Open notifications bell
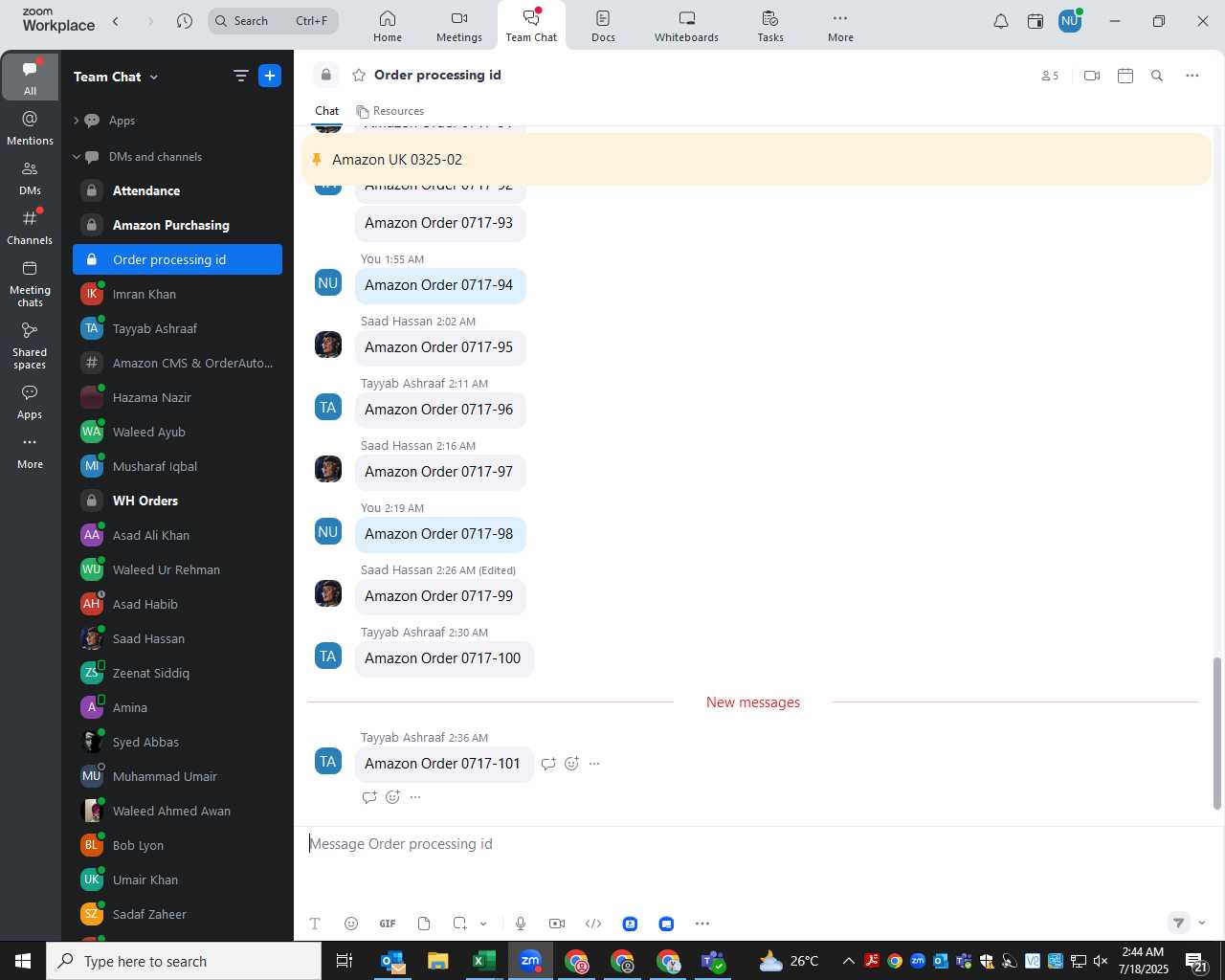Image resolution: width=1225 pixels, height=980 pixels. coord(1001,21)
